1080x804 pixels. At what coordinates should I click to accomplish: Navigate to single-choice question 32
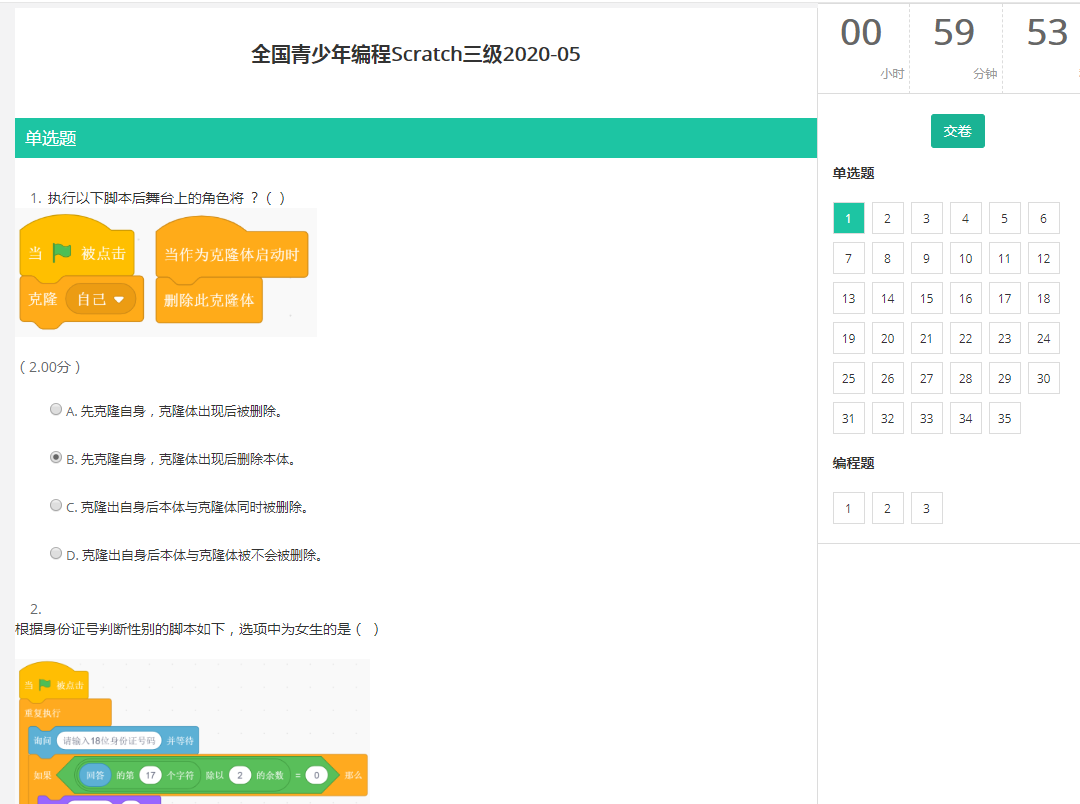(x=887, y=418)
